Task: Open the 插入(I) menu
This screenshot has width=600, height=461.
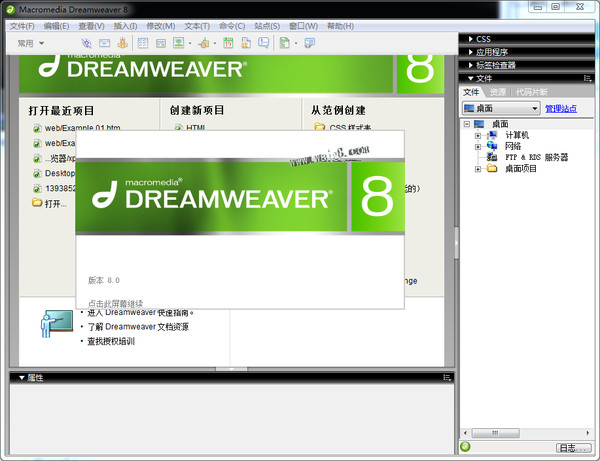Action: tap(125, 26)
